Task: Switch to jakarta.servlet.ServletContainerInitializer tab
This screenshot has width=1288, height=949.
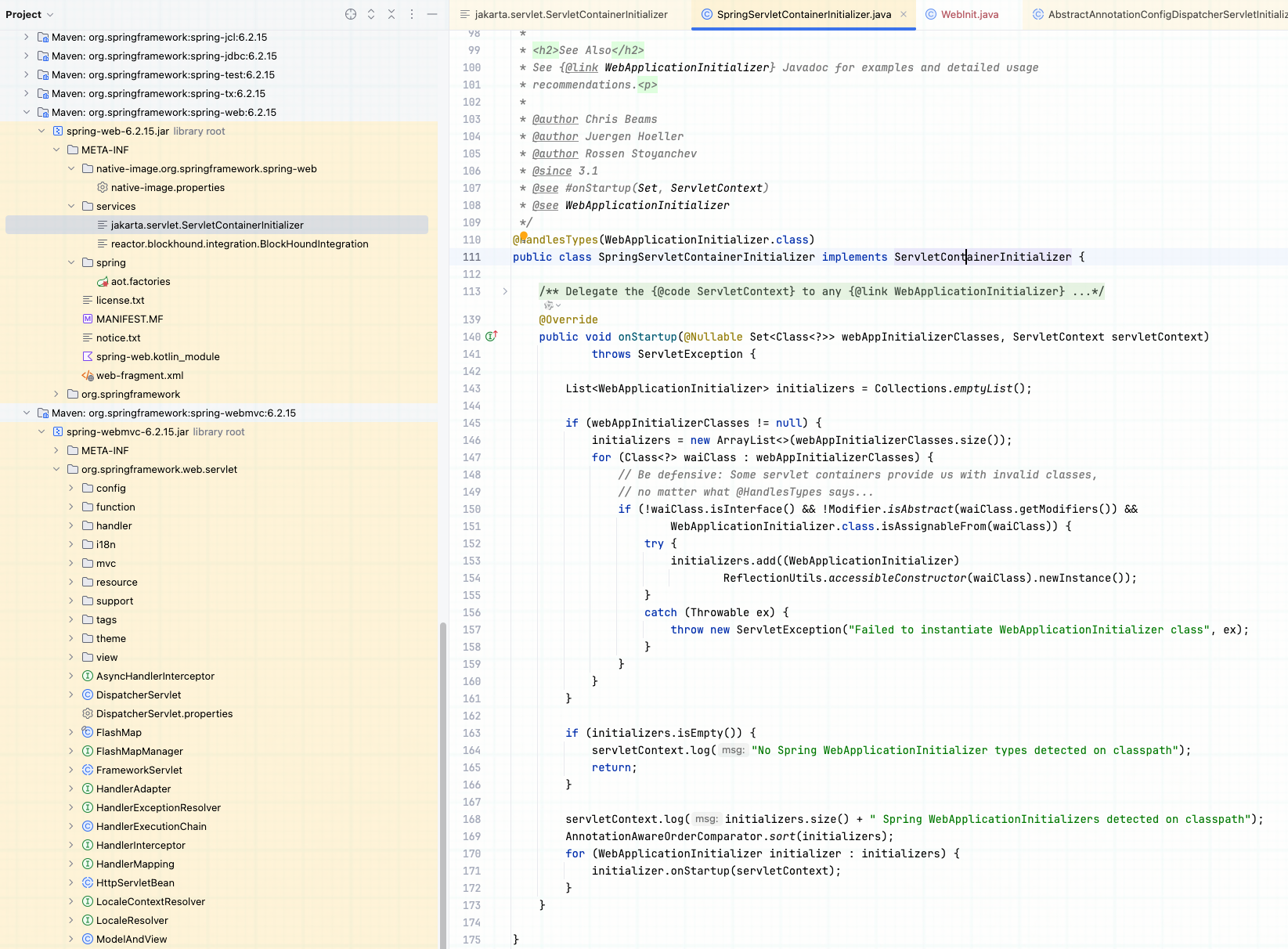Action: pyautogui.click(x=570, y=14)
